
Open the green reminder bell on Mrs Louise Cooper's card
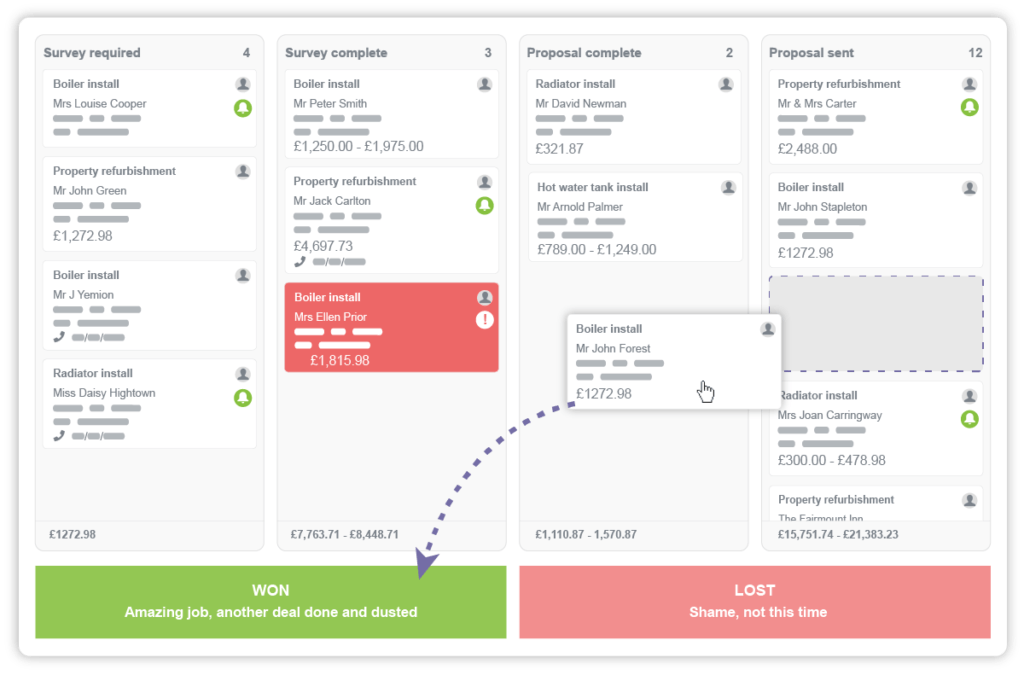242,109
